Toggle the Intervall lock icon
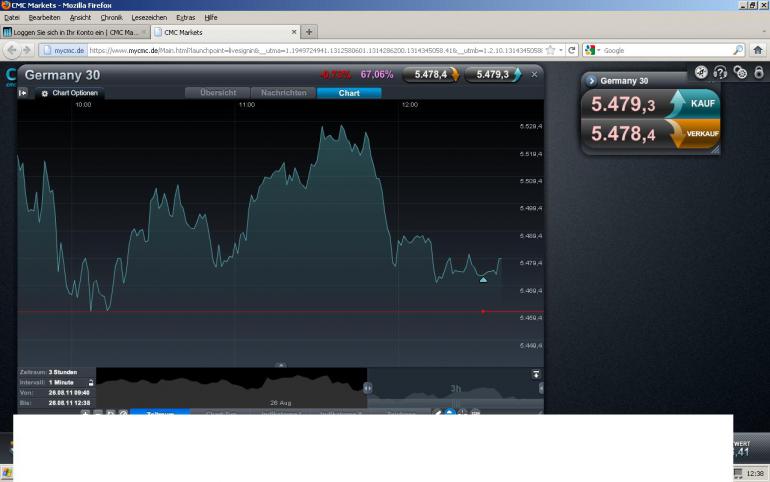 pyautogui.click(x=91, y=382)
